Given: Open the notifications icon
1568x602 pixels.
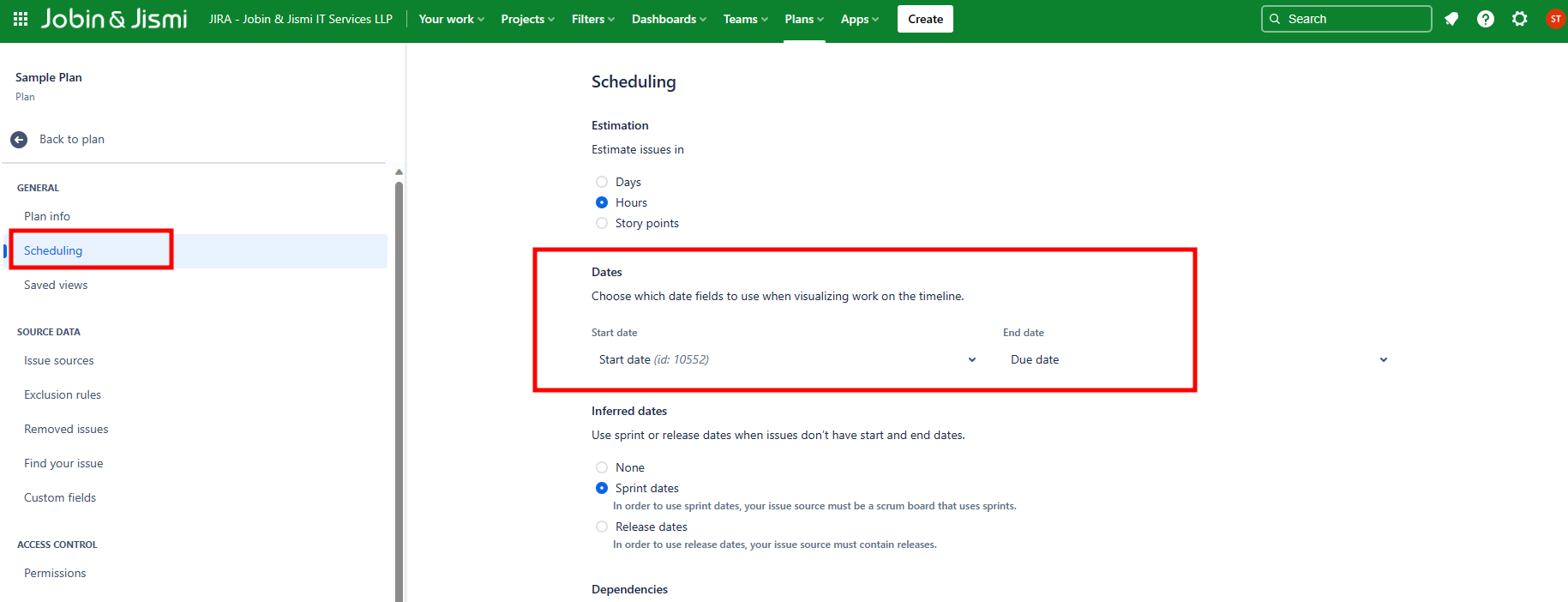Looking at the screenshot, I should pyautogui.click(x=1451, y=19).
